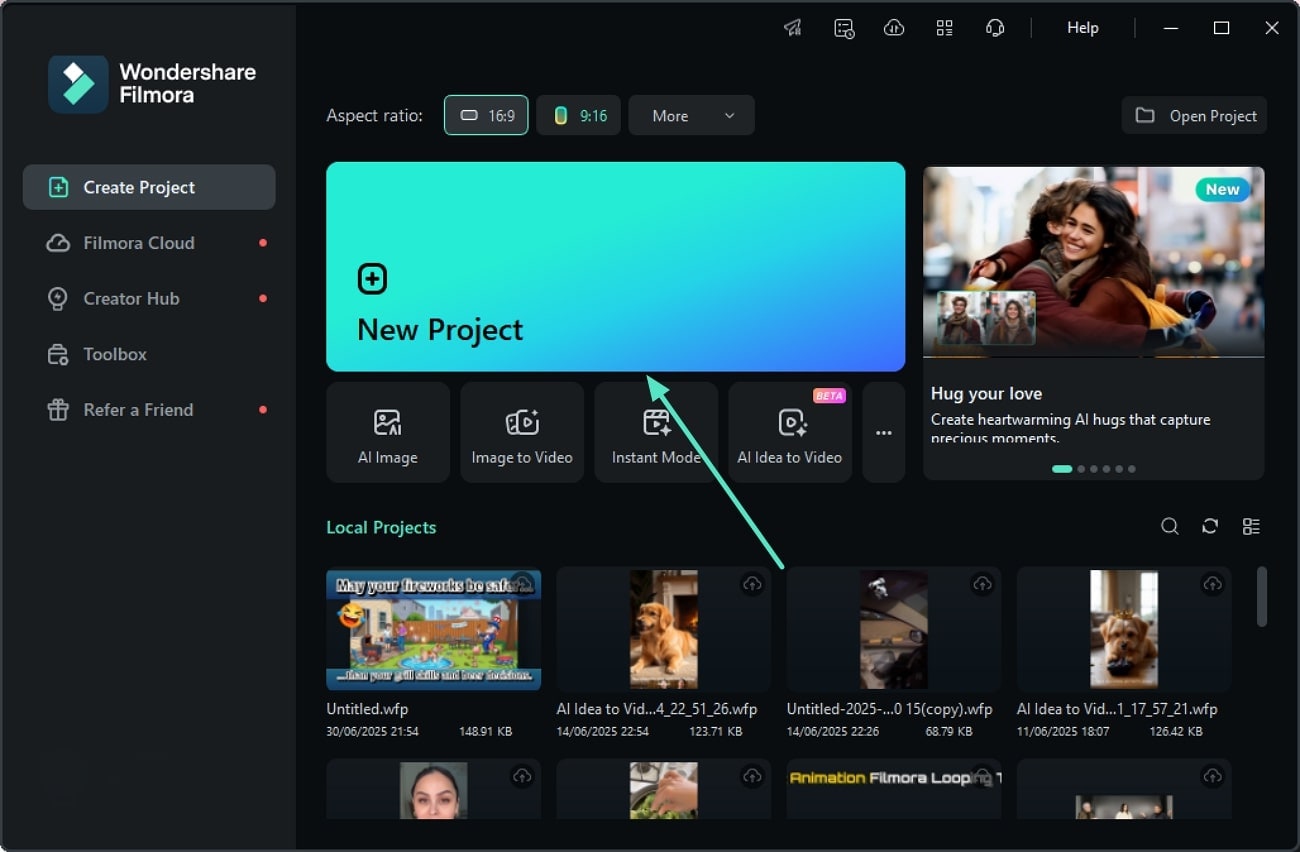
Task: Switch local projects to list view
Action: pyautogui.click(x=1251, y=526)
